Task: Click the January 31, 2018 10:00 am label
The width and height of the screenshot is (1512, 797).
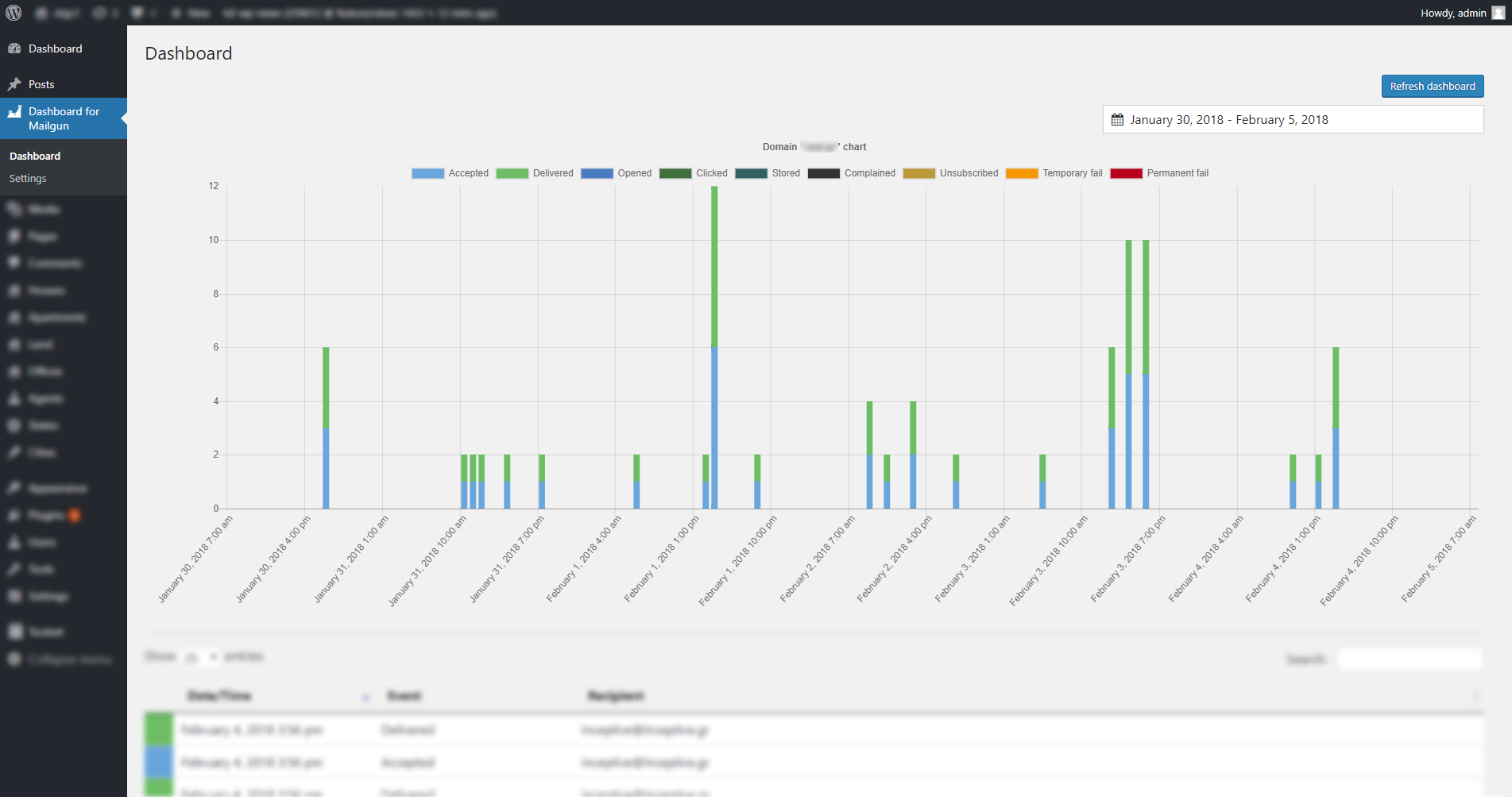Action: click(427, 561)
